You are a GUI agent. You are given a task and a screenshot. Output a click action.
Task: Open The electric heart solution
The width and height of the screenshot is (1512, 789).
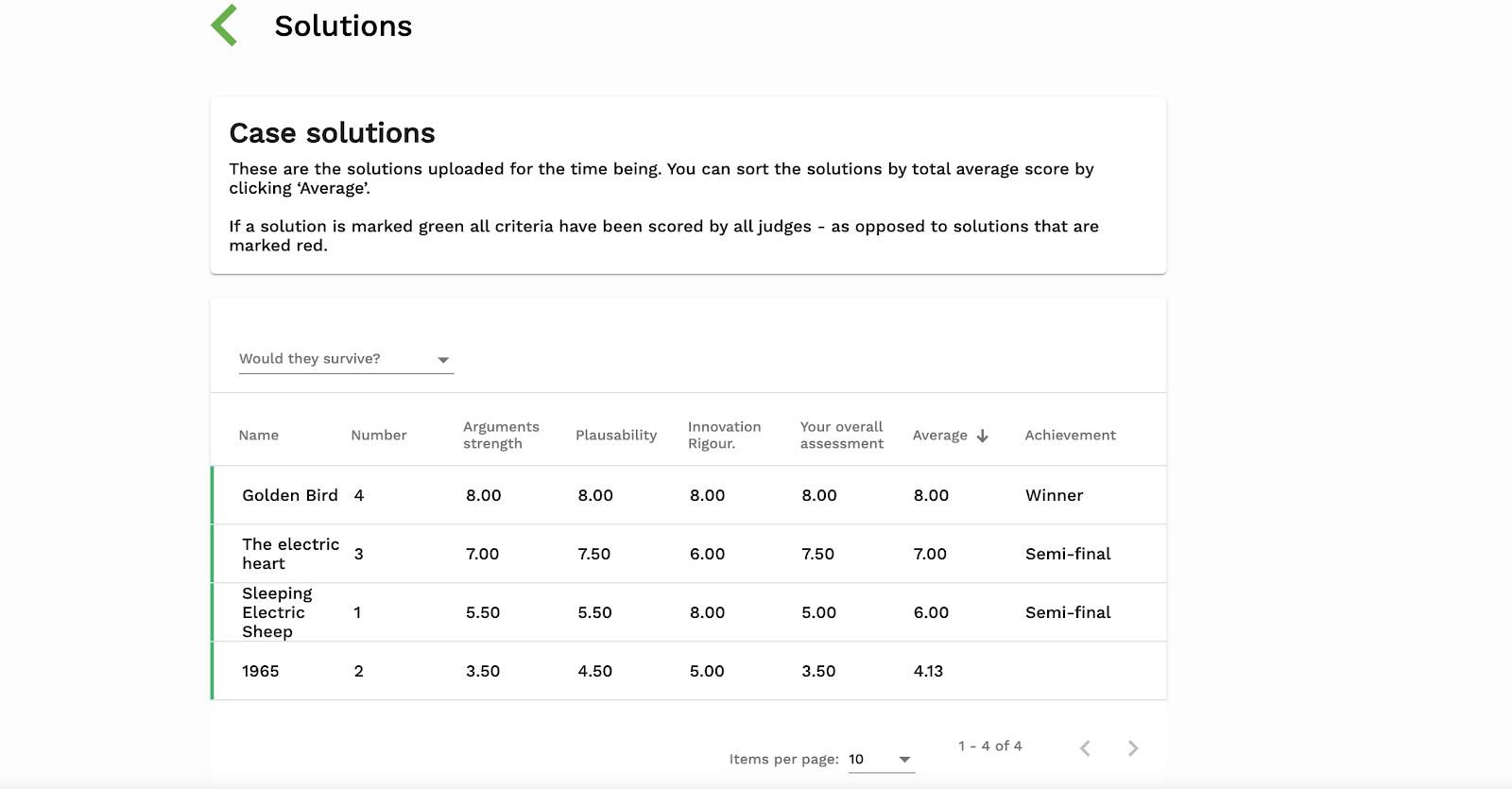tap(289, 554)
